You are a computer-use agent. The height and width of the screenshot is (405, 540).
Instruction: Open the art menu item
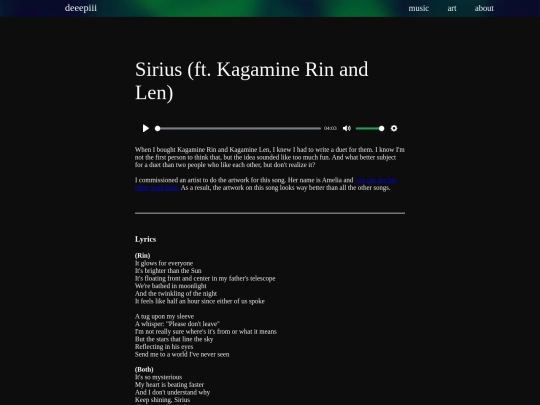coord(452,8)
